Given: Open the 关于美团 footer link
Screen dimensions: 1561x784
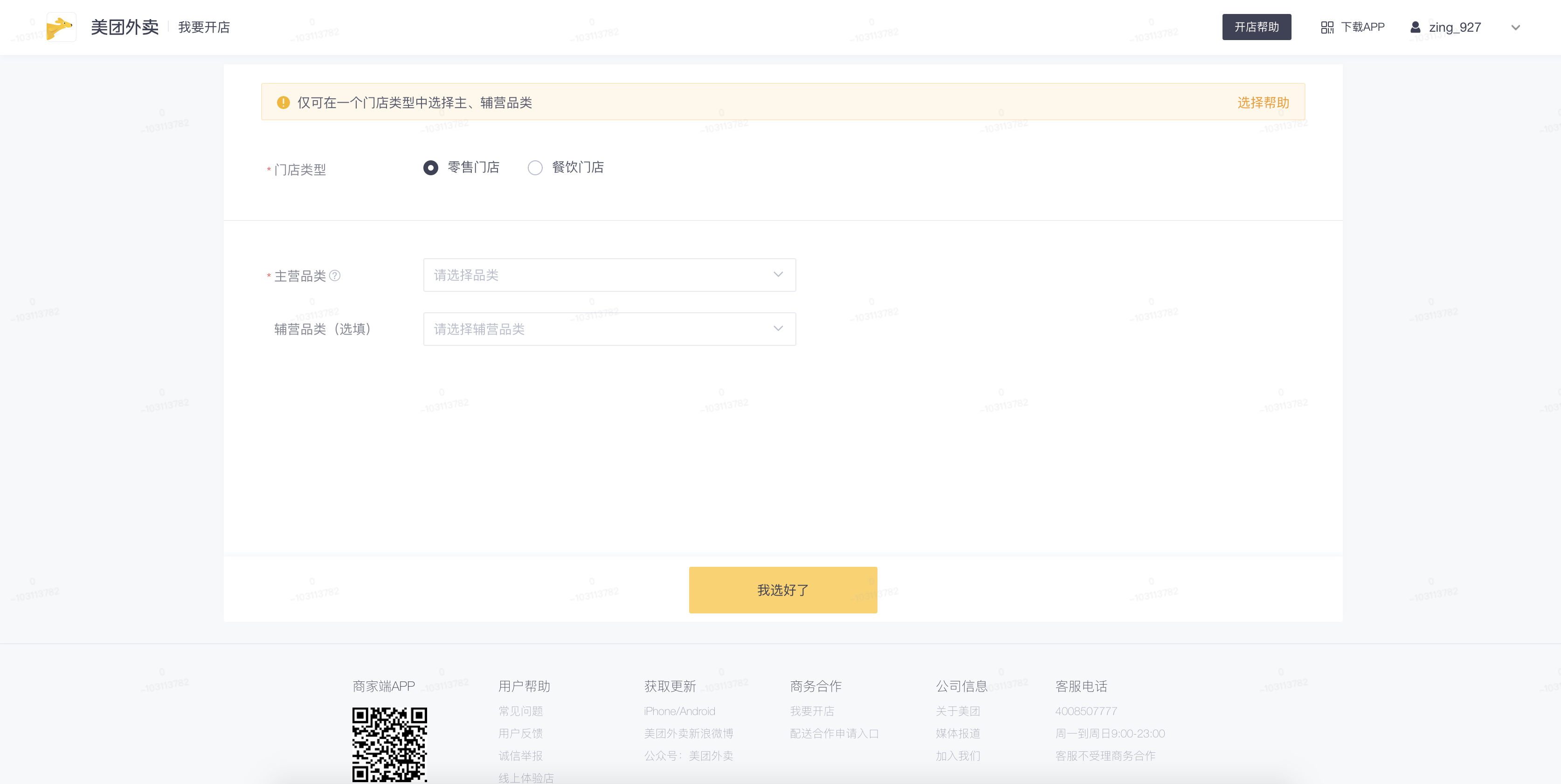Looking at the screenshot, I should click(x=958, y=711).
